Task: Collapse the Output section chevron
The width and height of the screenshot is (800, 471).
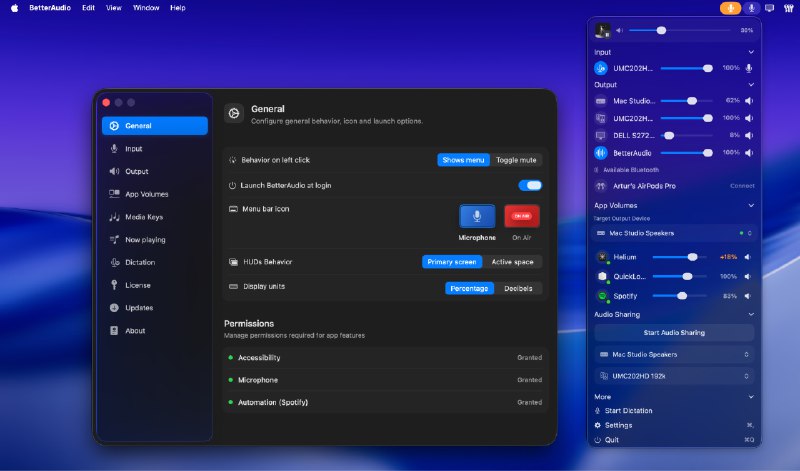Action: point(751,85)
